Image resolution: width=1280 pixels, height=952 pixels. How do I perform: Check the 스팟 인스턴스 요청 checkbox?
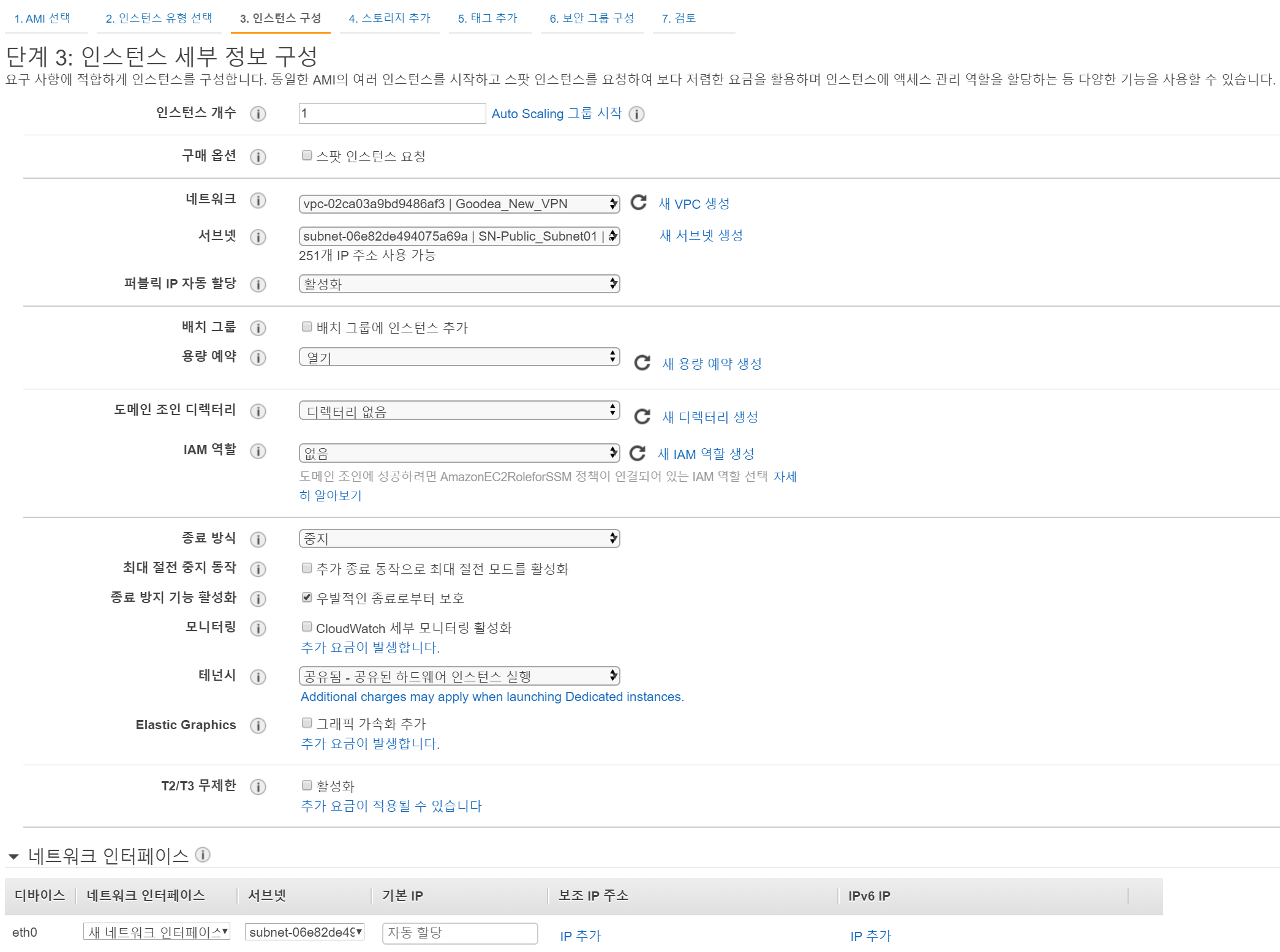[307, 156]
